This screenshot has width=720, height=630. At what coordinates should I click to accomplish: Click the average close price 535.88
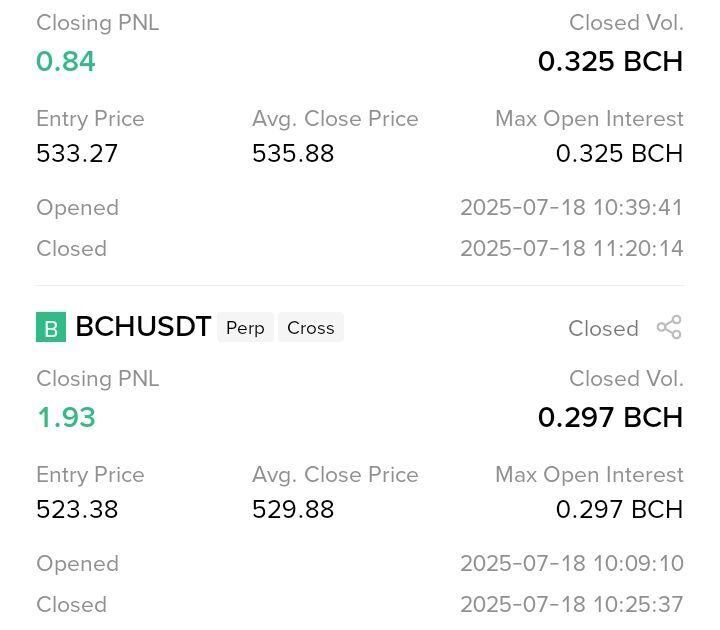click(293, 153)
